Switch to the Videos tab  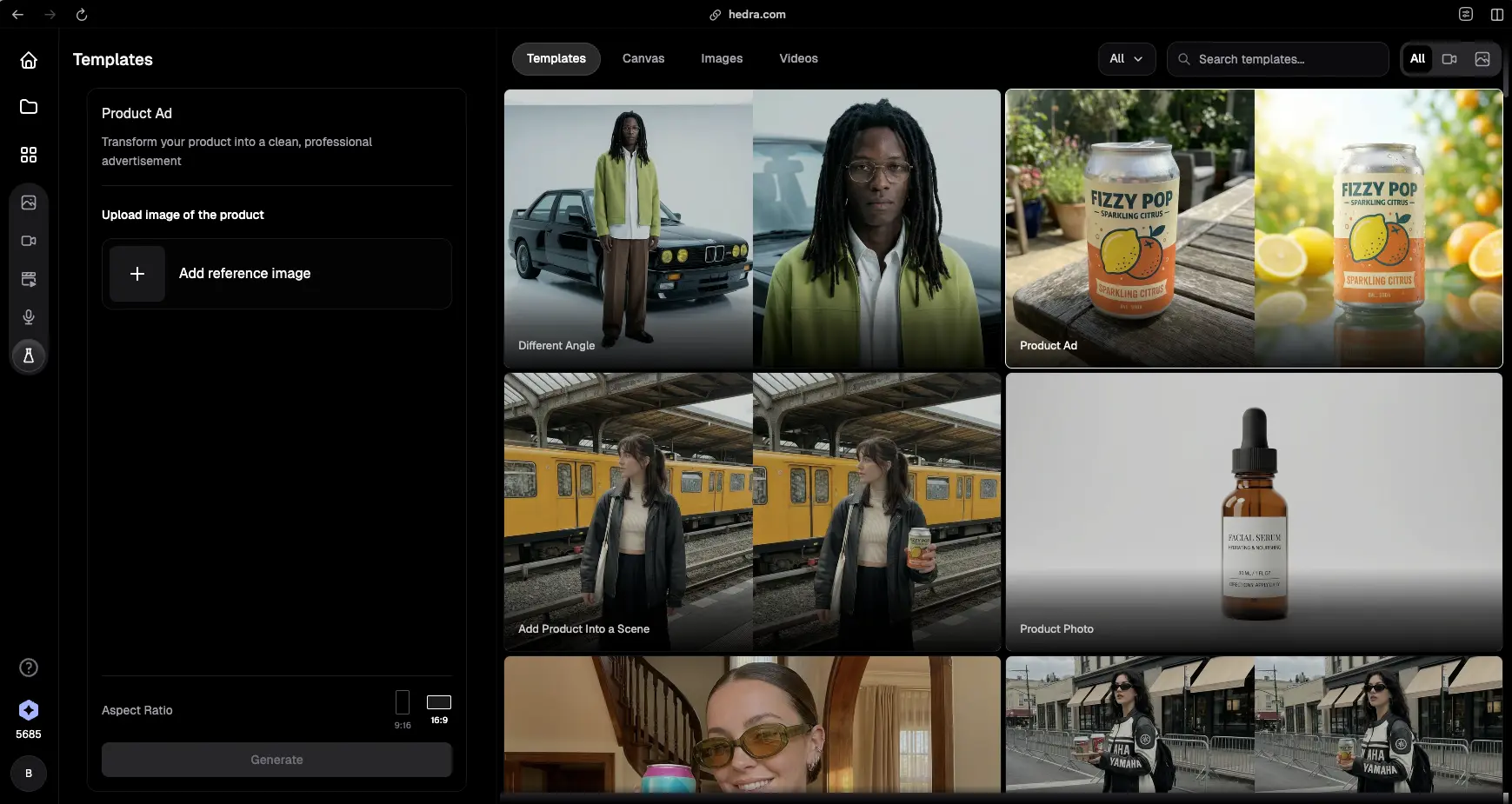[x=798, y=59]
